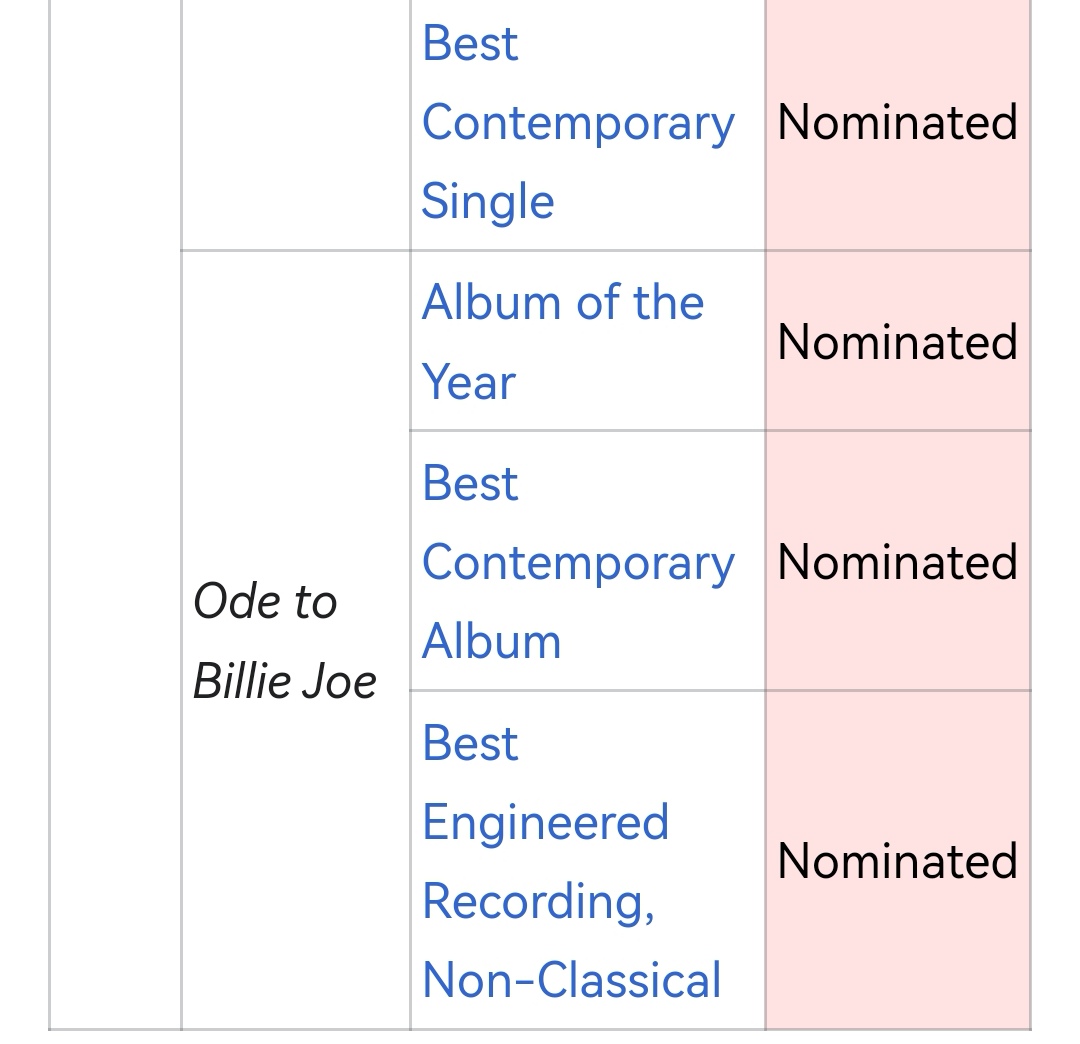Click the word Single in the top link

pyautogui.click(x=488, y=202)
